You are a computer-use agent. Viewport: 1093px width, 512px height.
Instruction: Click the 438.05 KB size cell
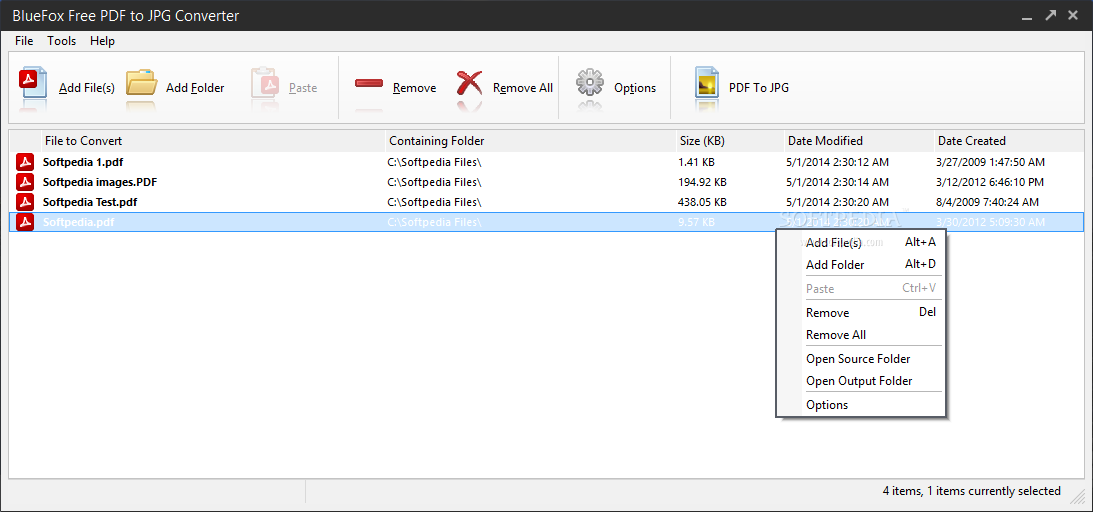point(702,202)
